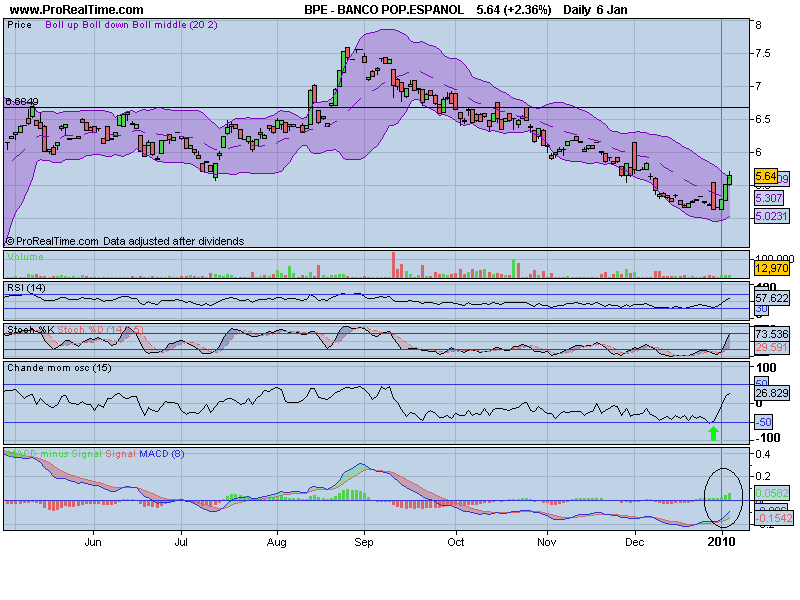800x600 pixels.
Task: Click the orange 5.64 current price tag
Action: pyautogui.click(x=765, y=176)
